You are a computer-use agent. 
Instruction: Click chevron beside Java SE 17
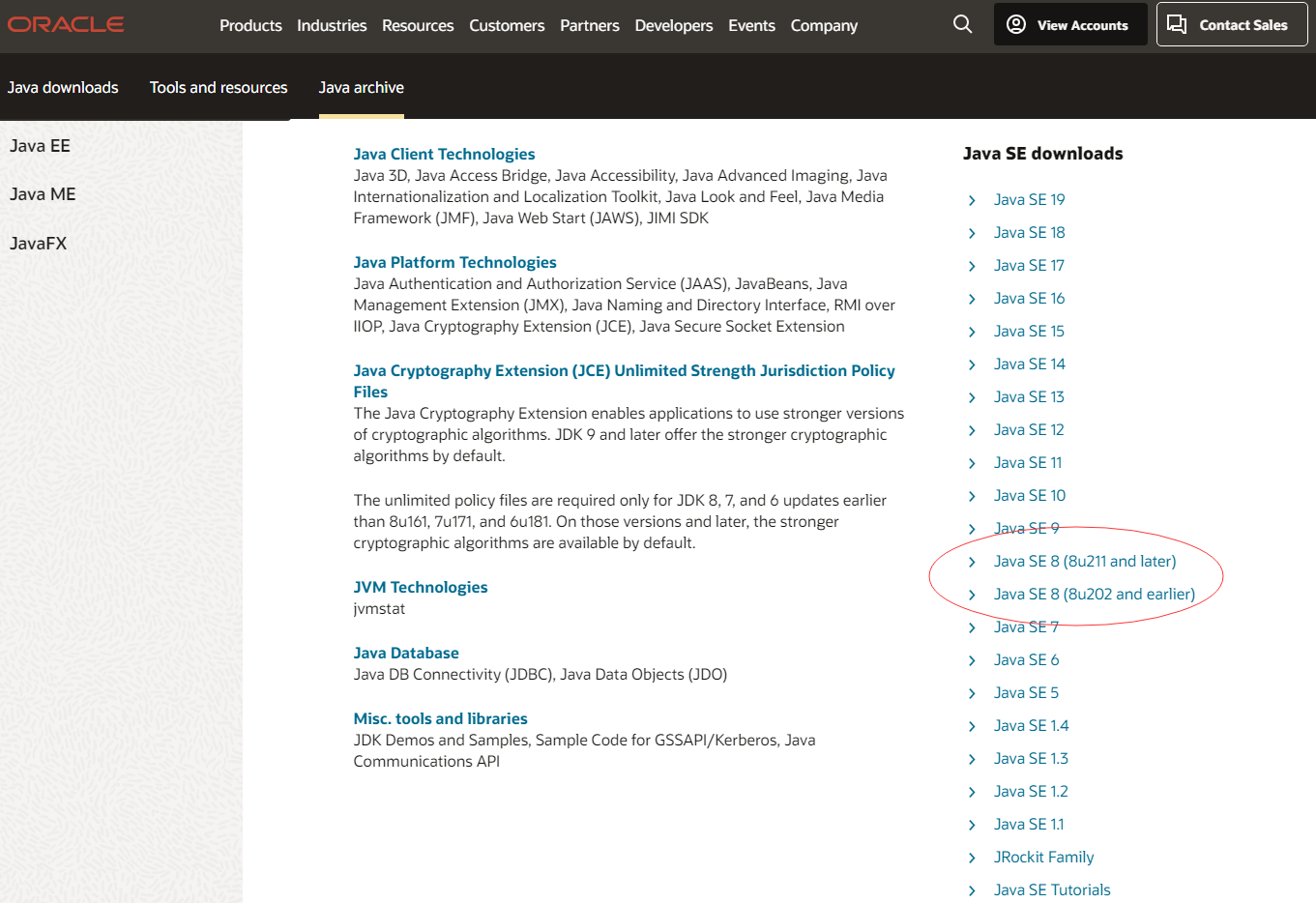(x=972, y=266)
